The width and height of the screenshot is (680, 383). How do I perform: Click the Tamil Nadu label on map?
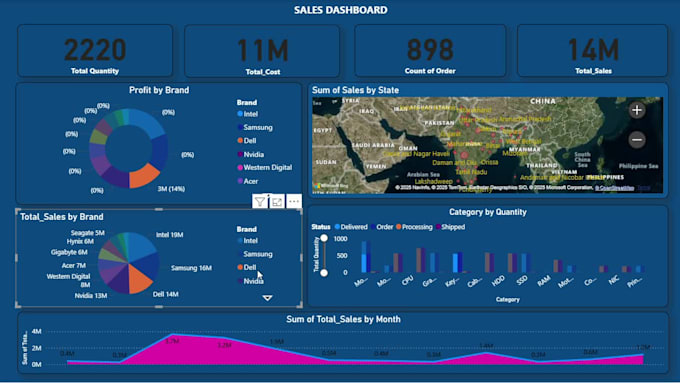pos(471,172)
